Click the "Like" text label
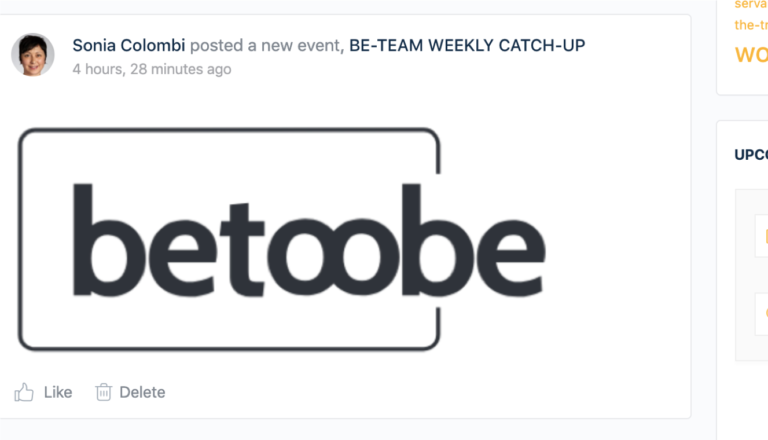 (x=58, y=392)
